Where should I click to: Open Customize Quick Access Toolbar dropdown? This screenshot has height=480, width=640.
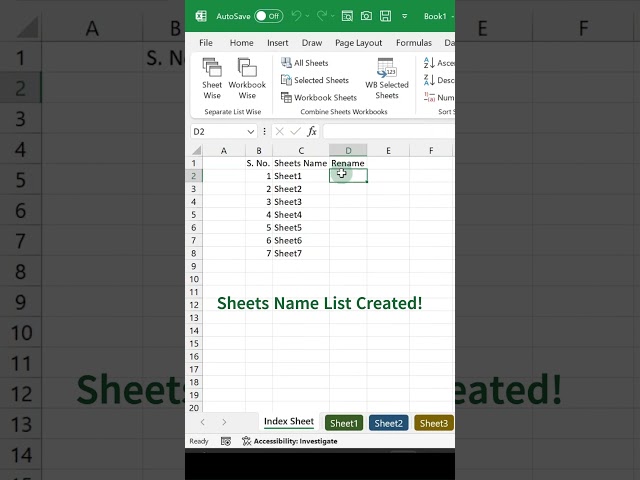pyautogui.click(x=404, y=16)
